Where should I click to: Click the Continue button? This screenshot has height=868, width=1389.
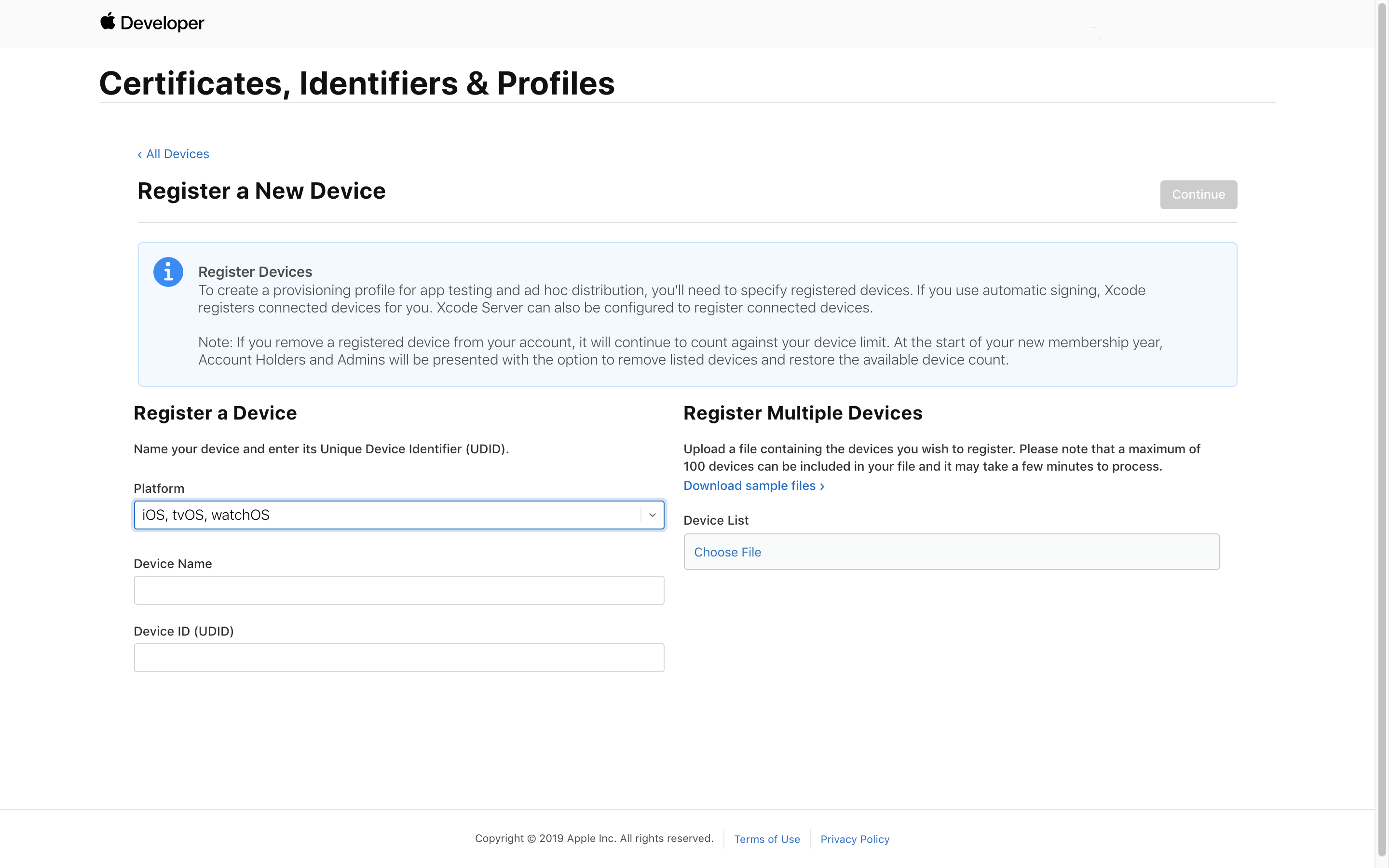coord(1198,195)
